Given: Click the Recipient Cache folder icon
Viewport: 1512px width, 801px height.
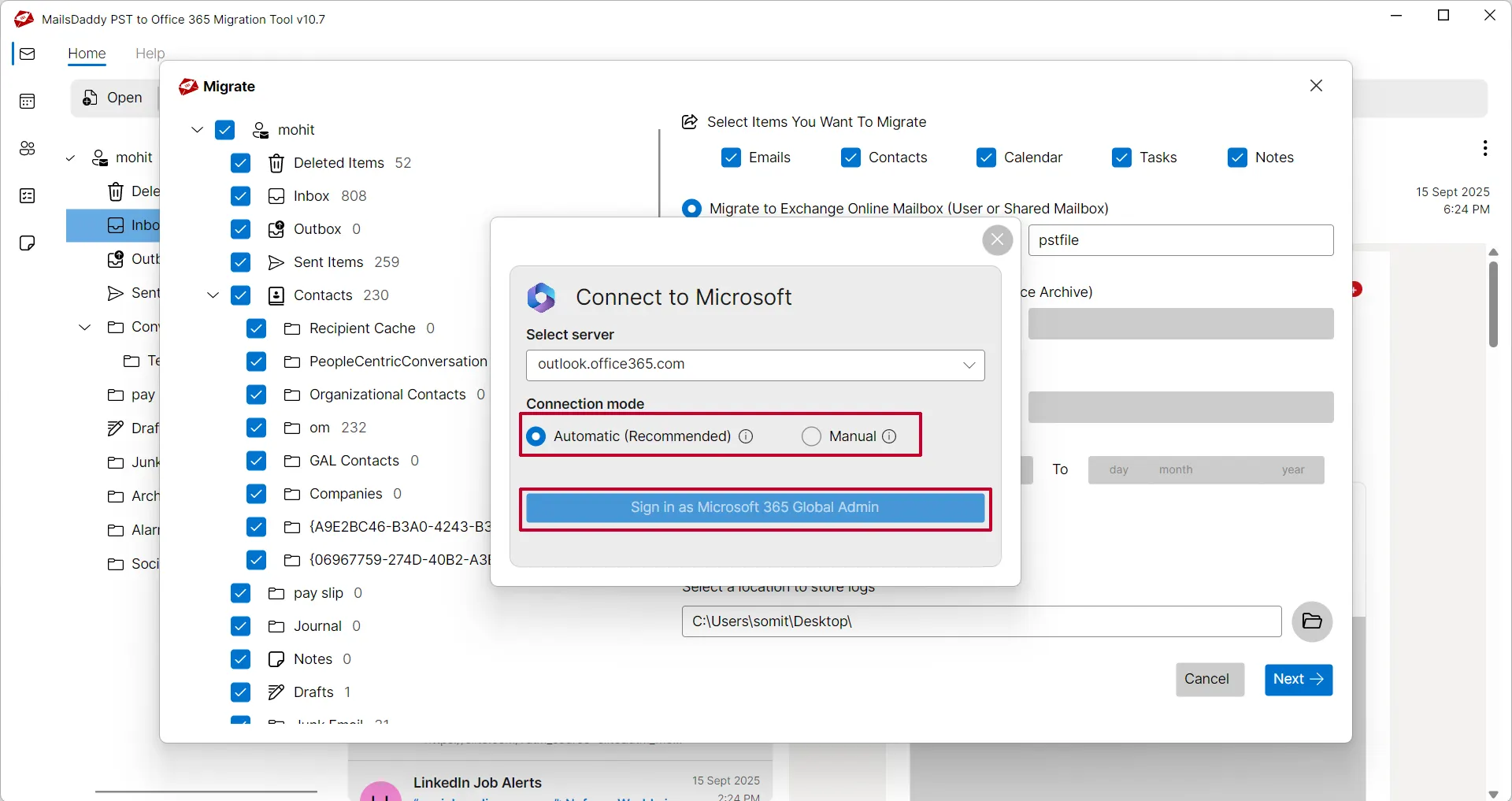Looking at the screenshot, I should point(291,328).
